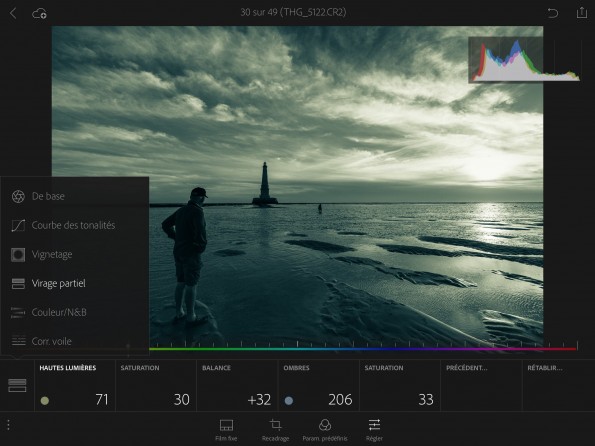Open the three-dot options menu
Image resolution: width=595 pixels, height=446 pixels.
[x=8, y=425]
